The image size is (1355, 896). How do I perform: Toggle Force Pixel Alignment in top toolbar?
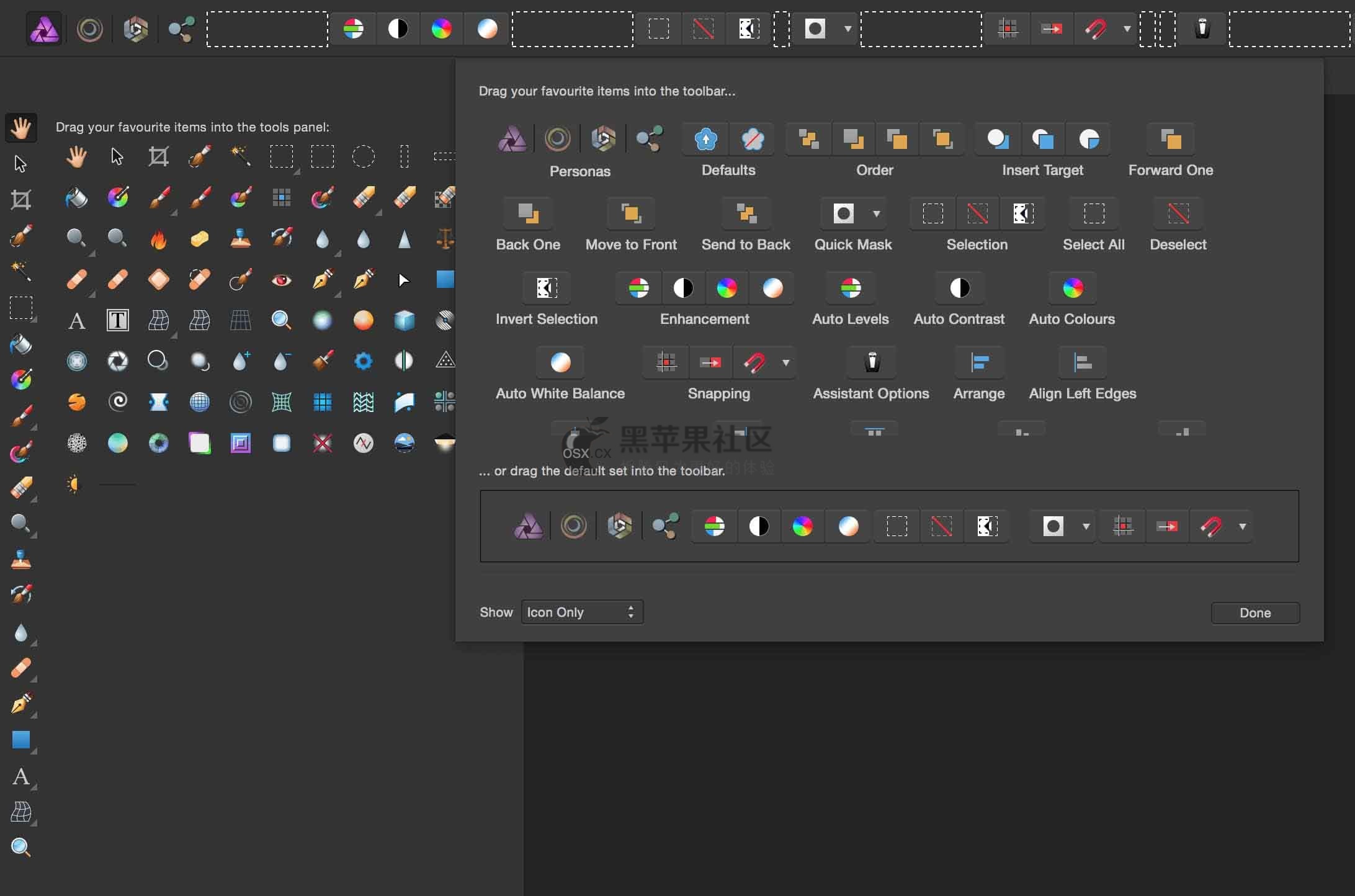(x=1052, y=29)
